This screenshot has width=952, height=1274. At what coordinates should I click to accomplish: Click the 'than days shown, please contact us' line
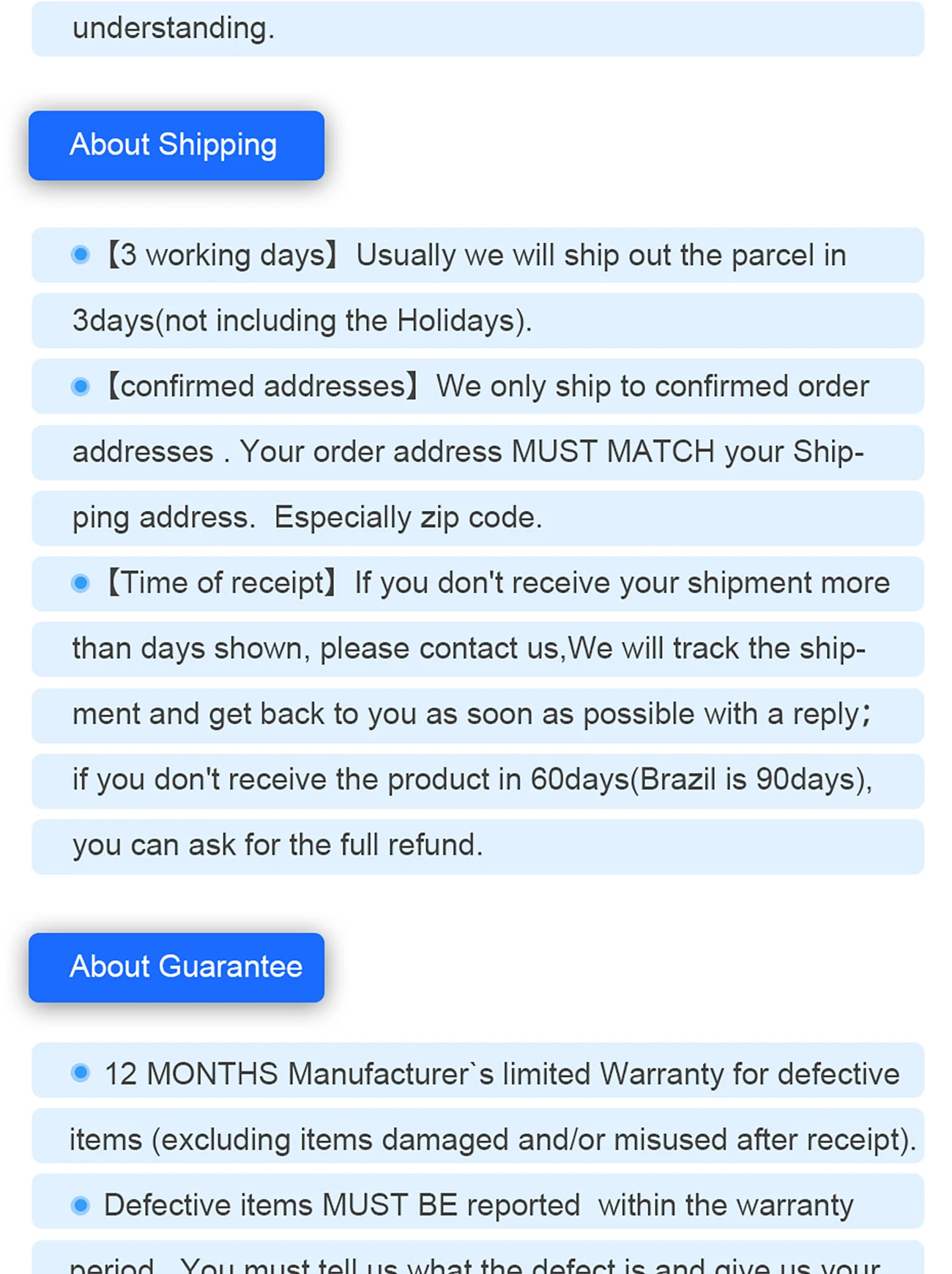point(469,649)
